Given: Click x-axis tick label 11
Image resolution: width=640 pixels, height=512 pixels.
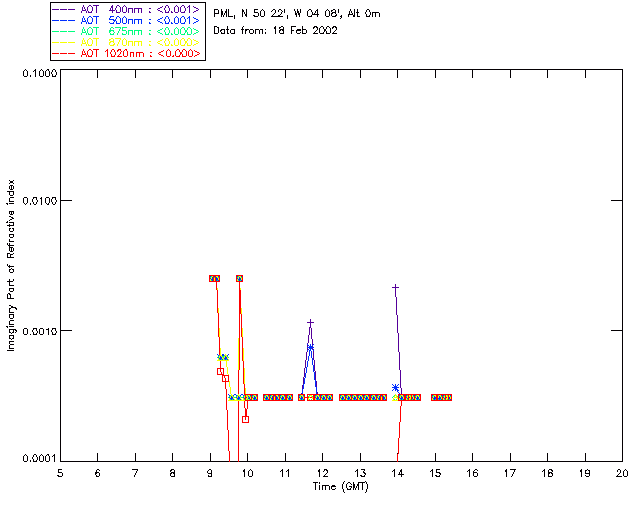Looking at the screenshot, I should pyautogui.click(x=285, y=473).
